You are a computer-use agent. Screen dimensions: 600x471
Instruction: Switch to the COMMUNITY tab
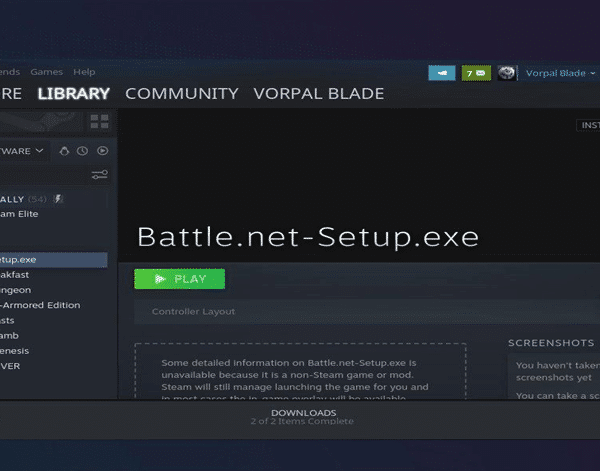click(x=182, y=94)
